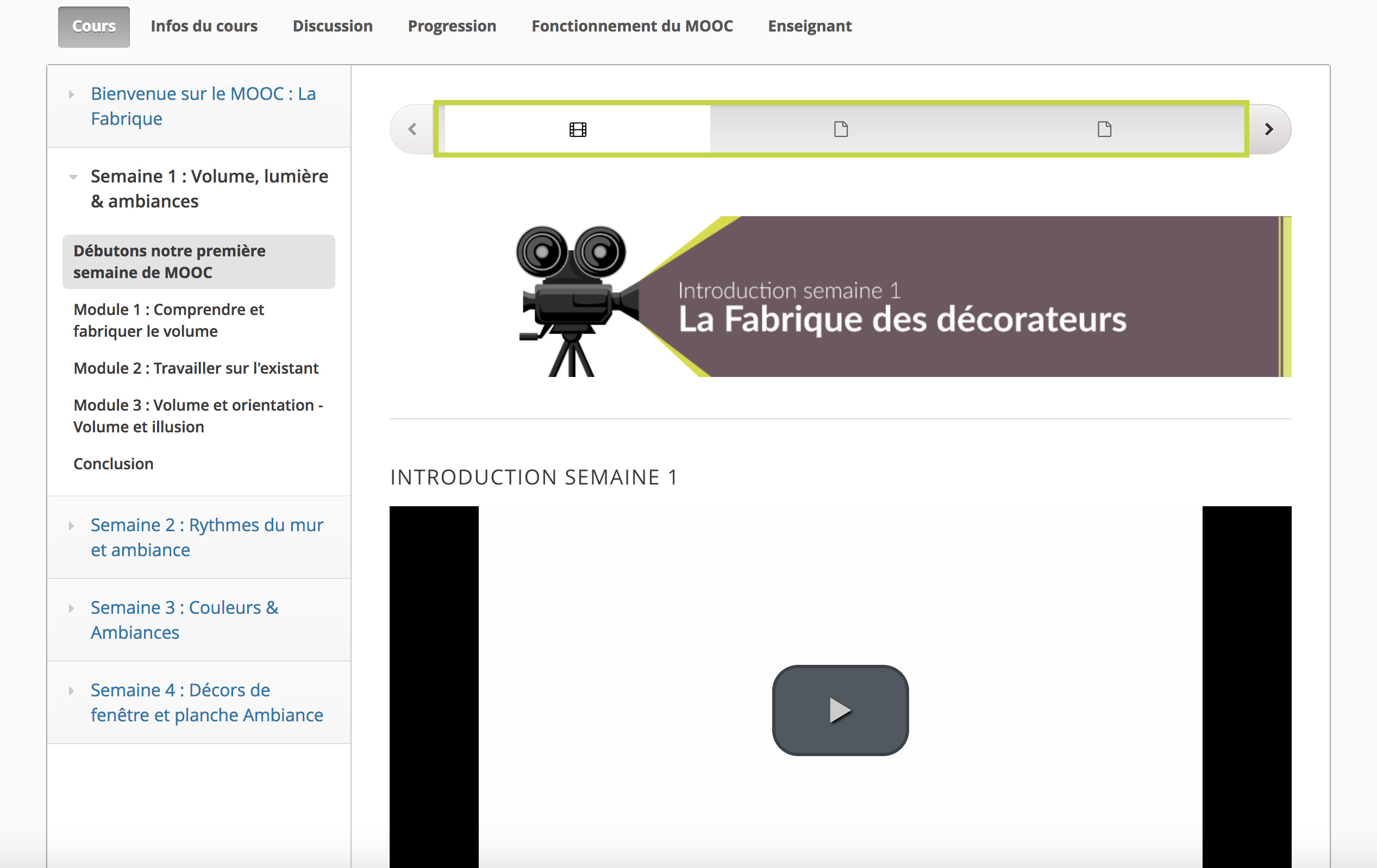Open Fonctionnement du MOOC tab
The image size is (1377, 868).
coord(632,26)
